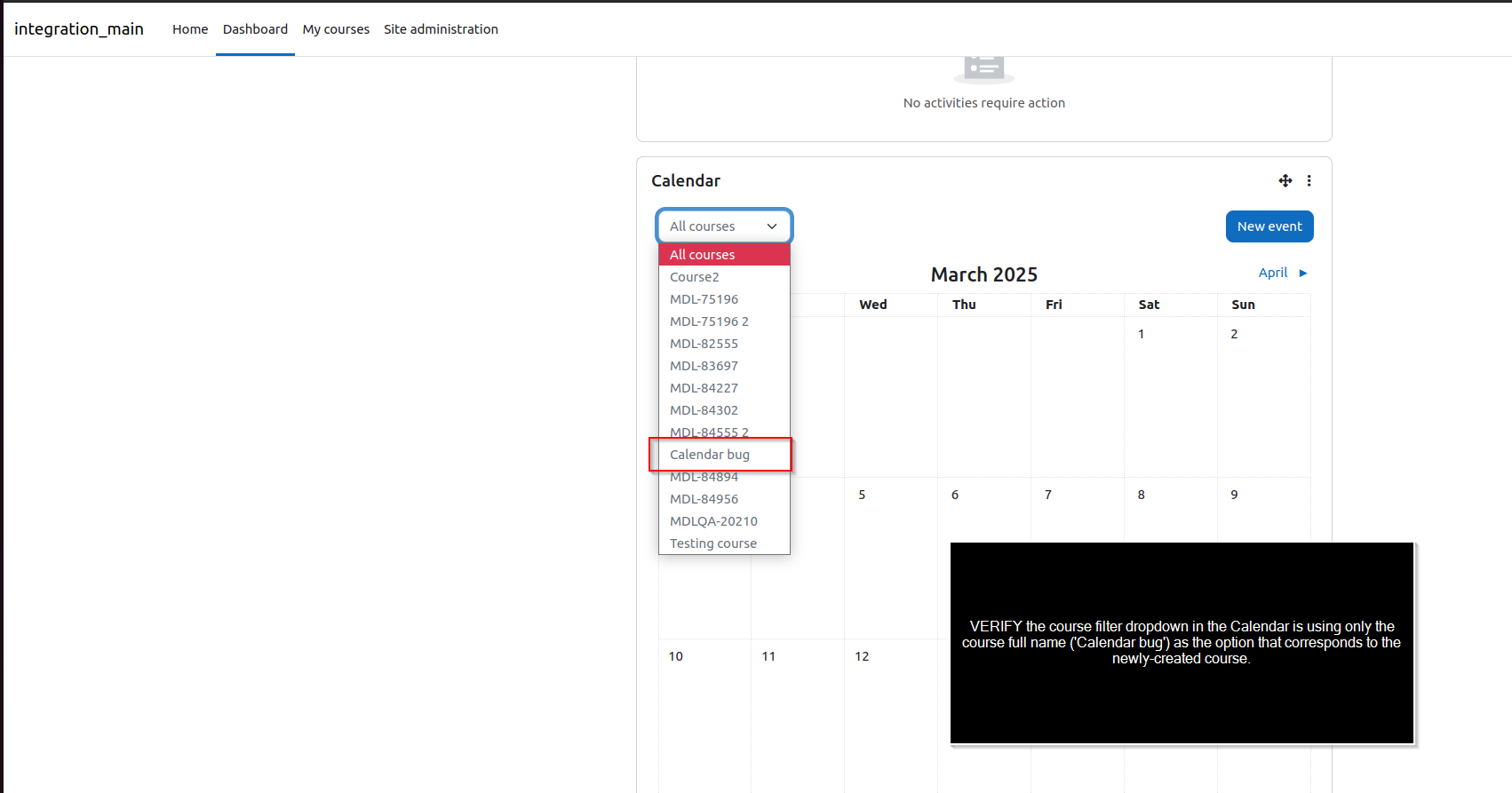Viewport: 1512px width, 793px height.
Task: Click day 8 in the calendar
Action: (x=1142, y=495)
